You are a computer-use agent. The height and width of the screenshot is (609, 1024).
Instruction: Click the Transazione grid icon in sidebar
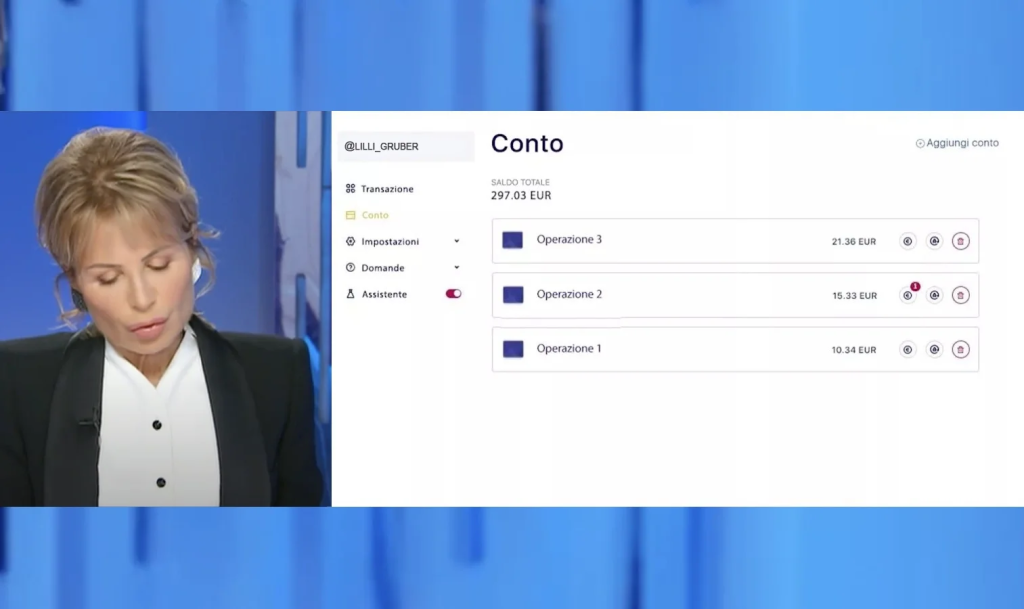(350, 189)
